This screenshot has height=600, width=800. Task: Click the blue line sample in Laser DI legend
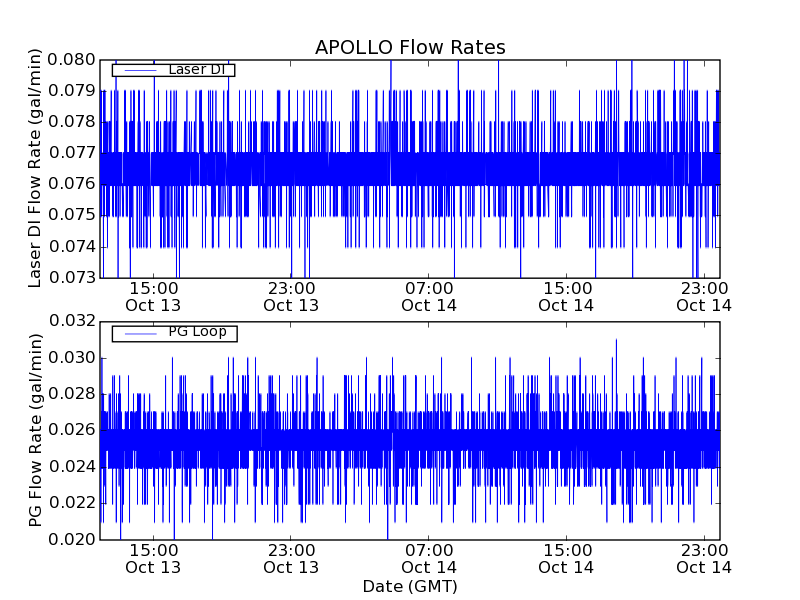click(x=140, y=70)
